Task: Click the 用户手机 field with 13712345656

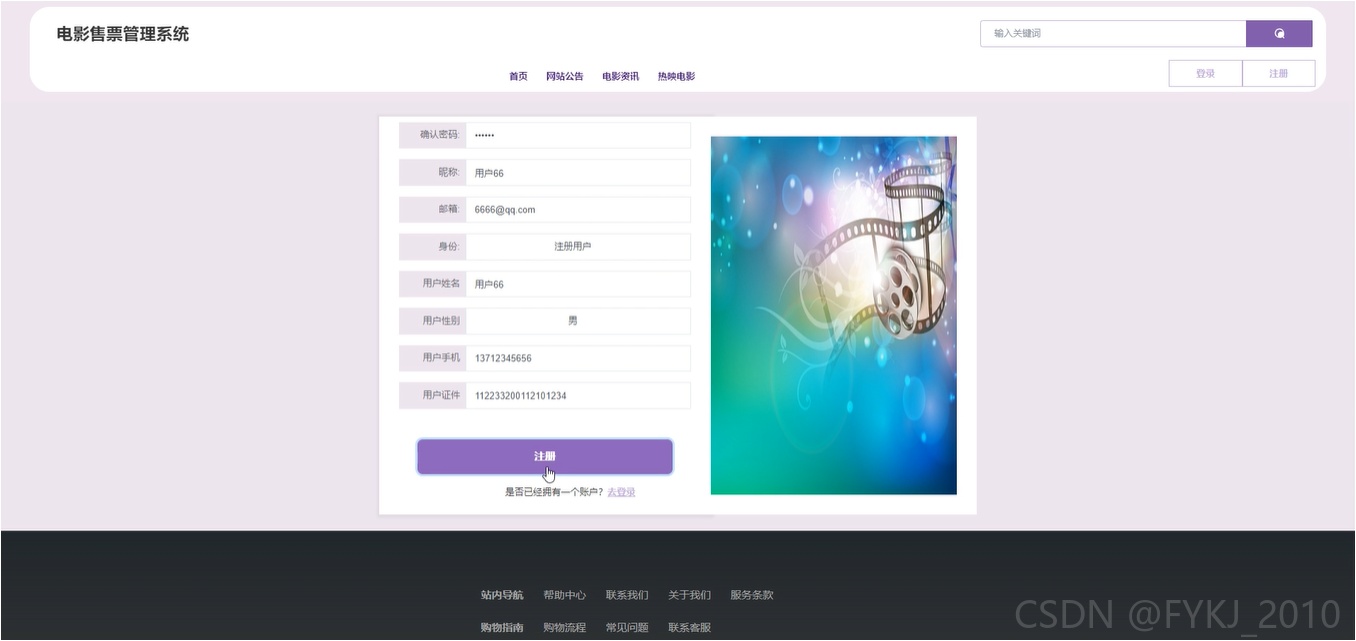Action: coord(578,358)
